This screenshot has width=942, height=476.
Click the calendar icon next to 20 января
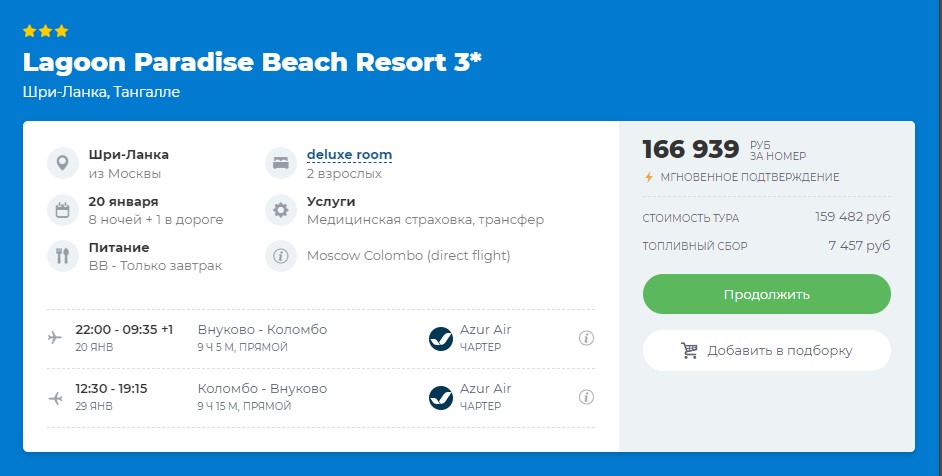click(x=63, y=210)
